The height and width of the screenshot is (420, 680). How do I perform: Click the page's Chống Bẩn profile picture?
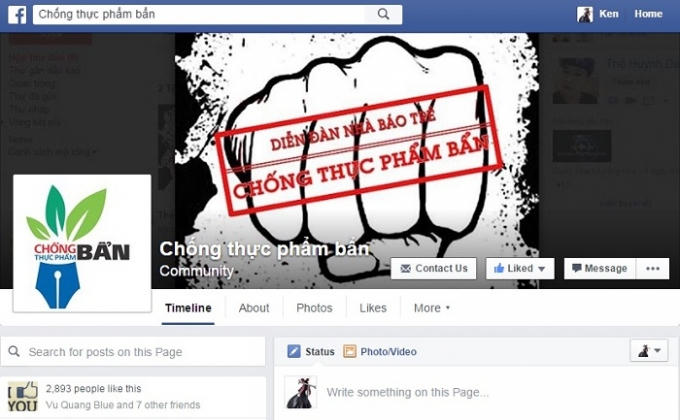(x=82, y=243)
